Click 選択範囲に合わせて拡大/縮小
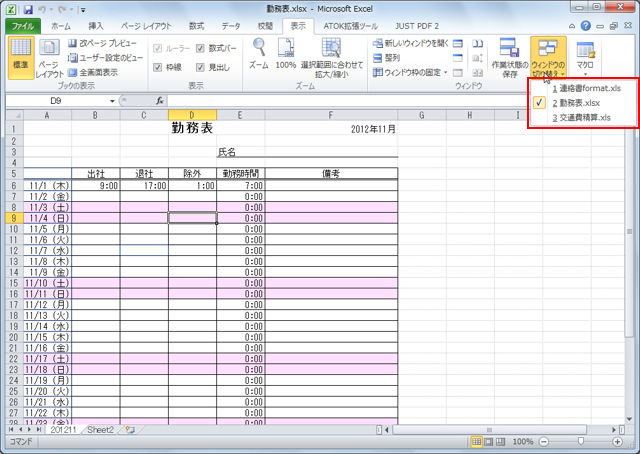The image size is (640, 454). pyautogui.click(x=332, y=58)
